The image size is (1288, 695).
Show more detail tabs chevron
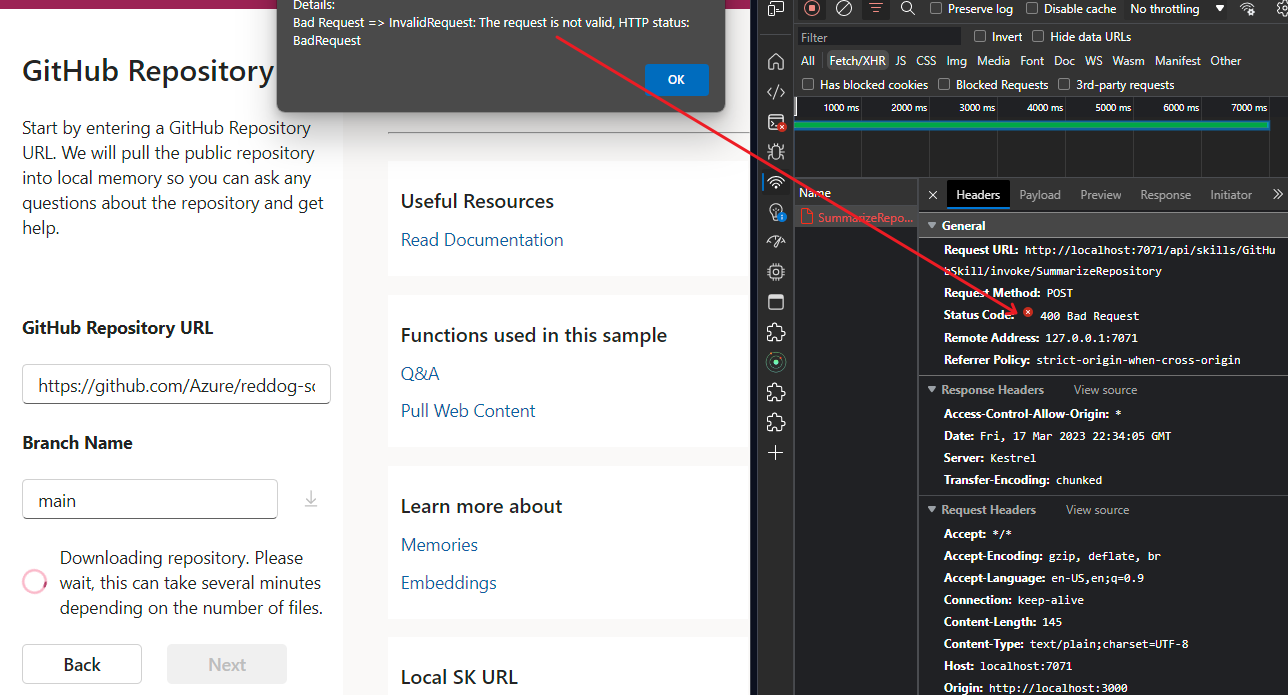[x=1276, y=195]
